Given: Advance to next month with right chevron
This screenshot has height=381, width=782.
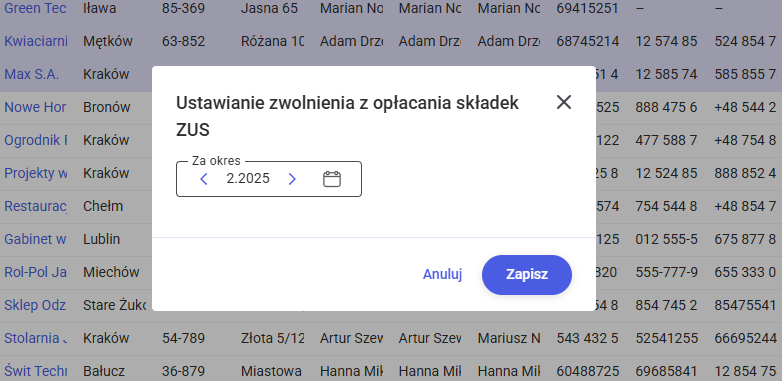Looking at the screenshot, I should coord(292,179).
